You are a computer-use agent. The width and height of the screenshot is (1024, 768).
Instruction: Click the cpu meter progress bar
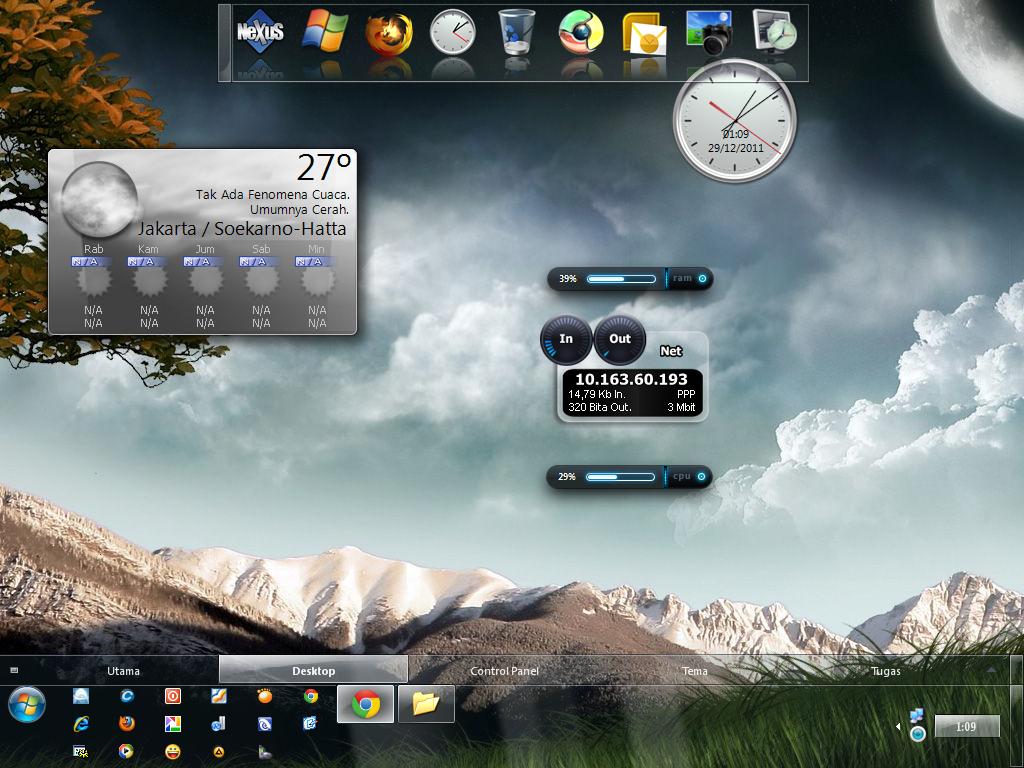pyautogui.click(x=620, y=477)
